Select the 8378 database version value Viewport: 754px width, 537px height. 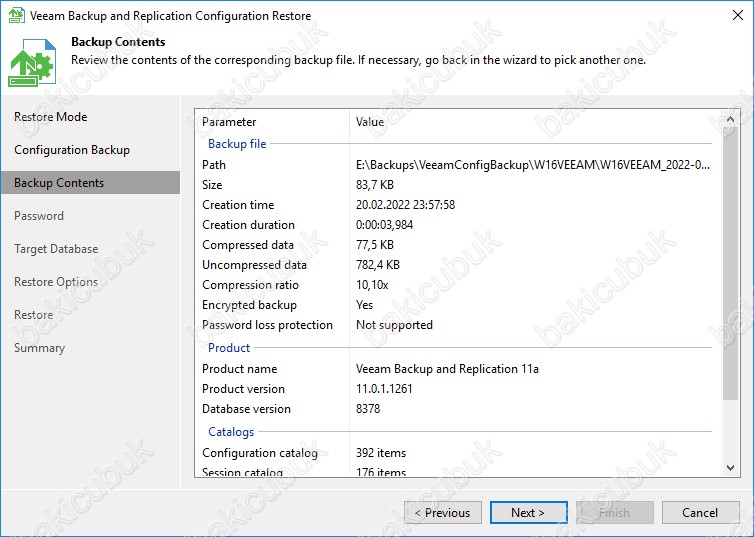point(368,409)
